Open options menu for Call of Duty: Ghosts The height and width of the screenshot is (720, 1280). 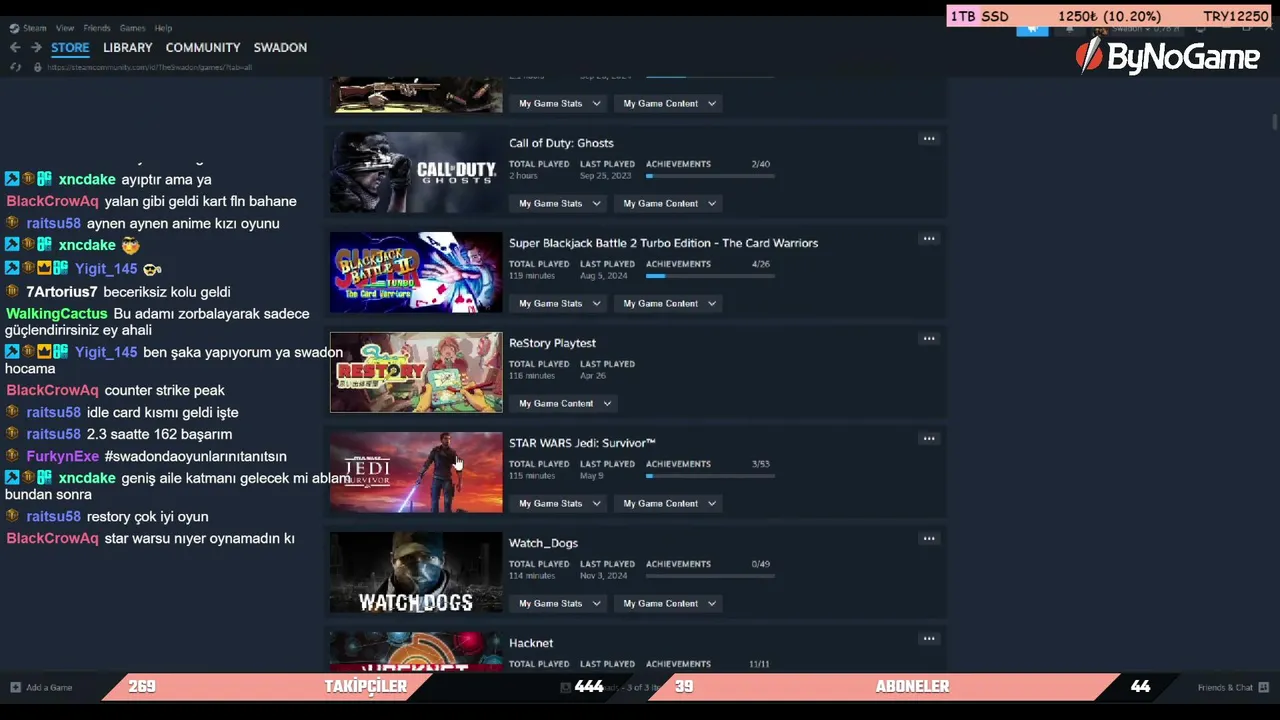click(929, 139)
